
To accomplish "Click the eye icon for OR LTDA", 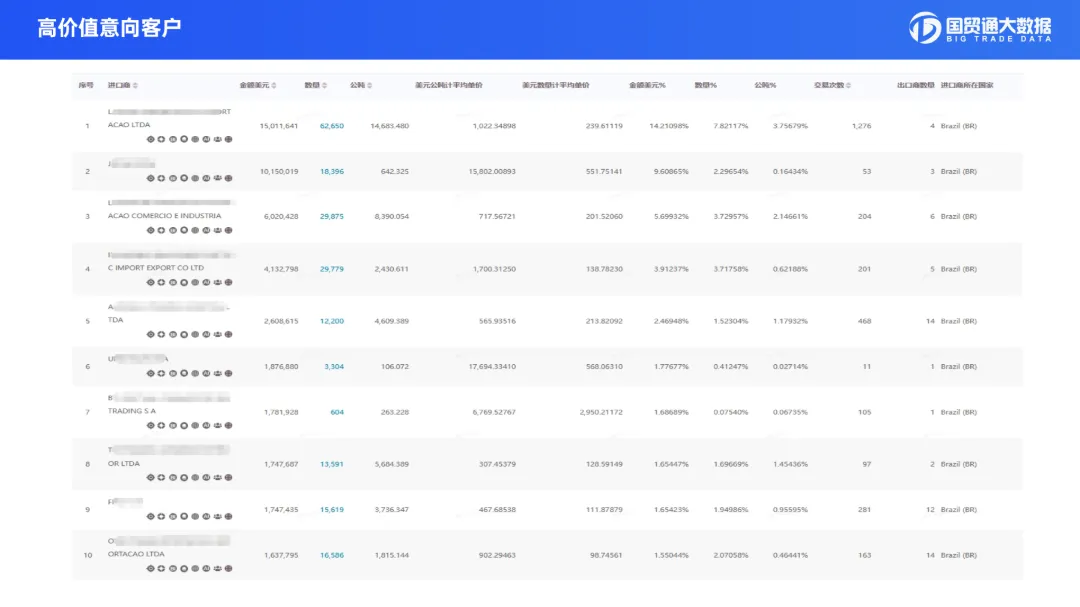I will pyautogui.click(x=150, y=477).
